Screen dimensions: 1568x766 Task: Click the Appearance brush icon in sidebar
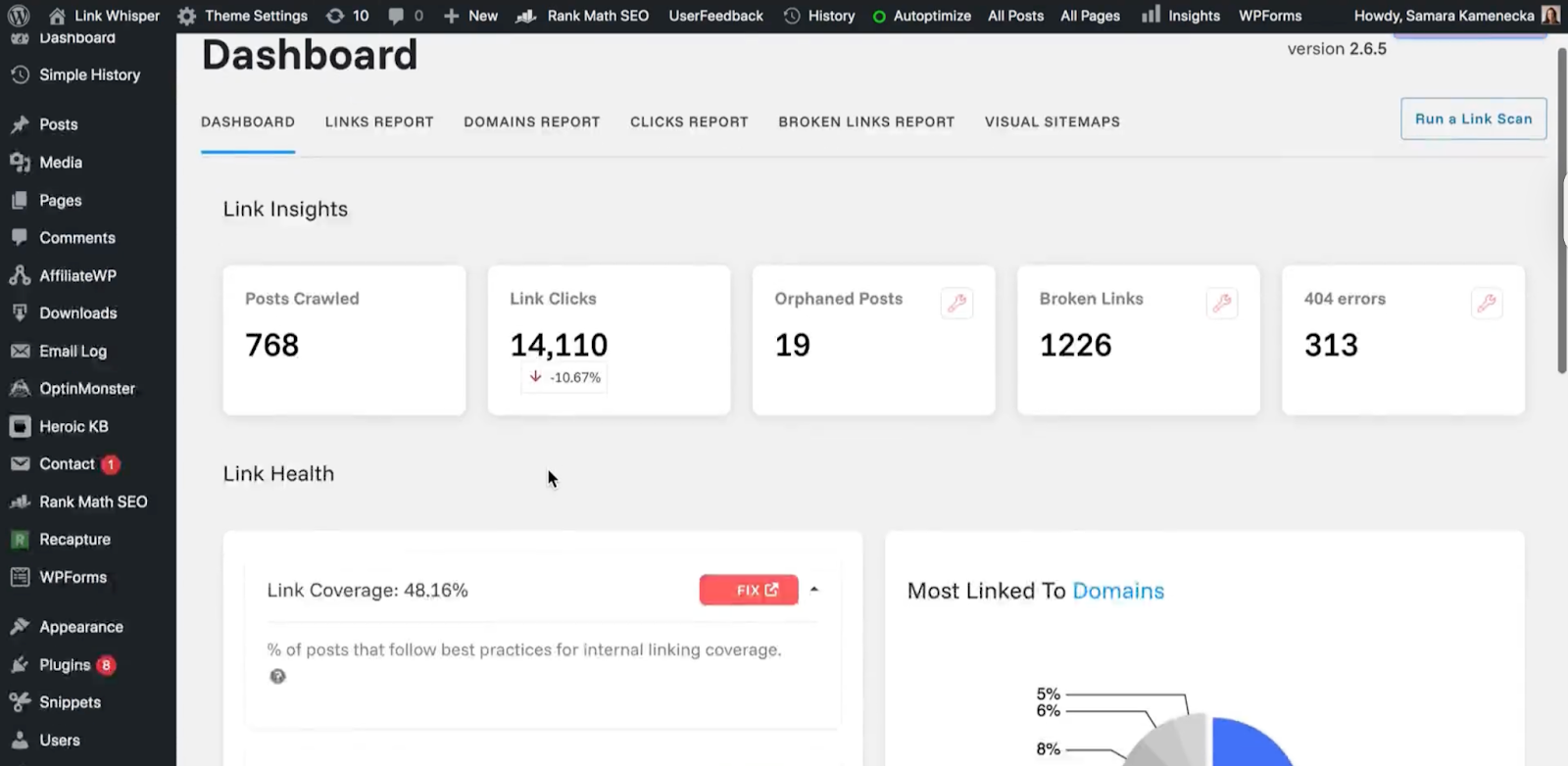point(20,627)
